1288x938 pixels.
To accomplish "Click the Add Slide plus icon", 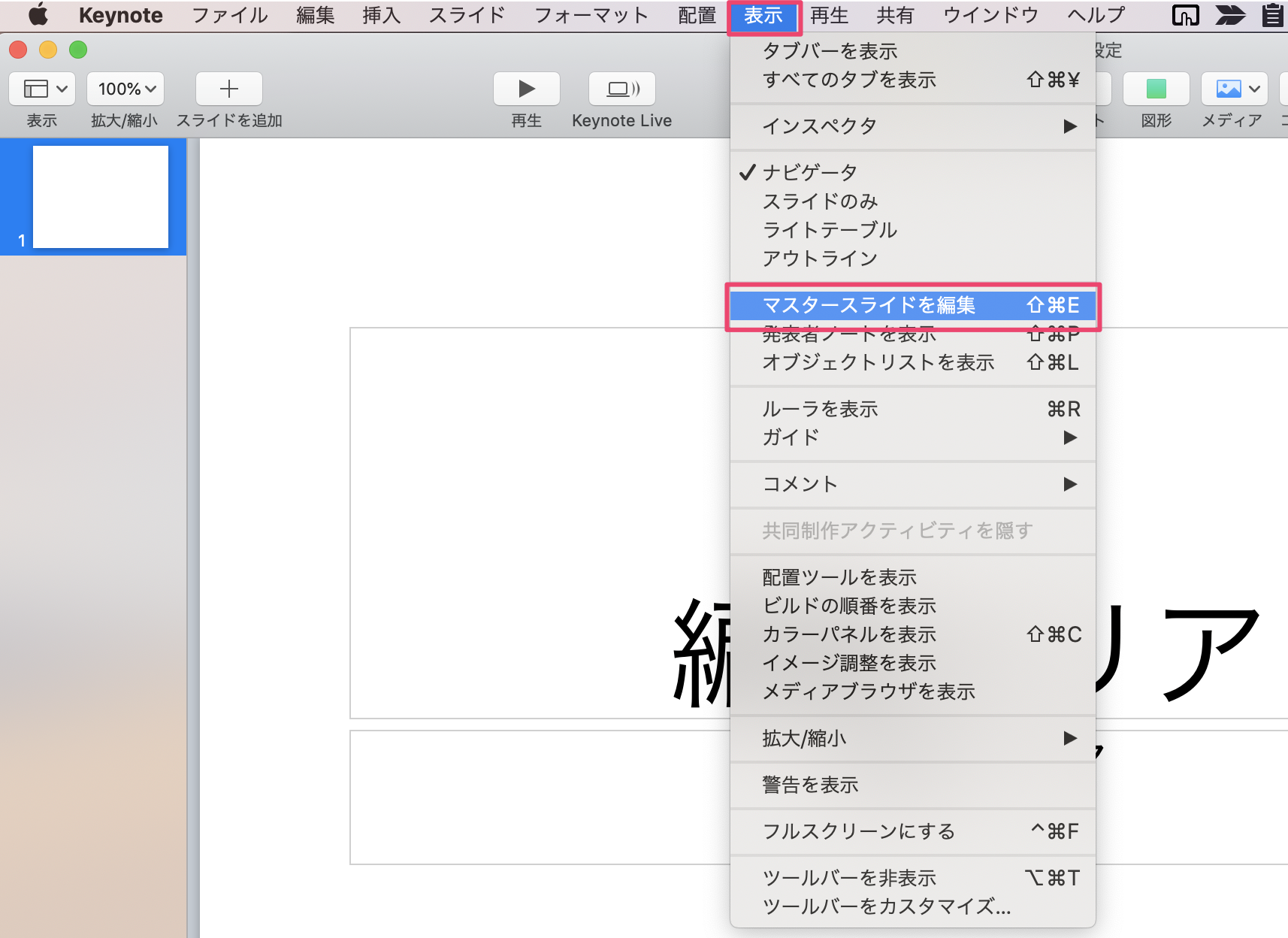I will pyautogui.click(x=228, y=89).
